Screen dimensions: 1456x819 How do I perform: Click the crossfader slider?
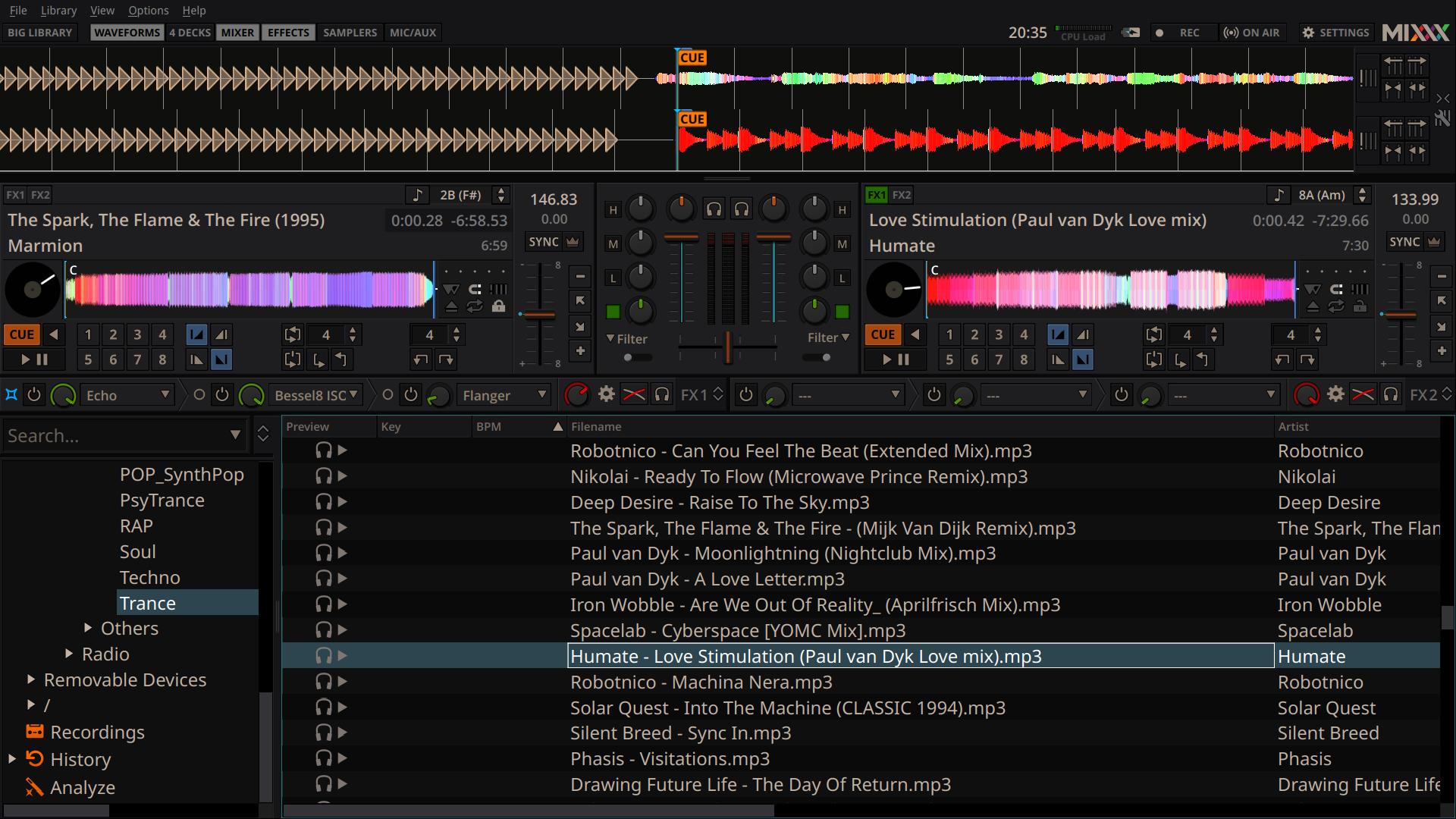[x=727, y=347]
